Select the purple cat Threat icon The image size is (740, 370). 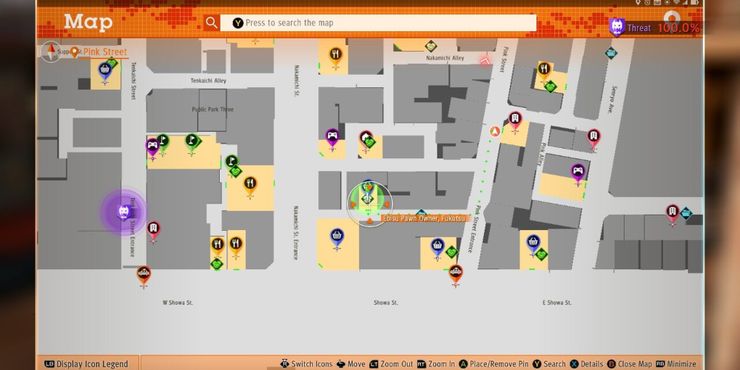pyautogui.click(x=616, y=27)
